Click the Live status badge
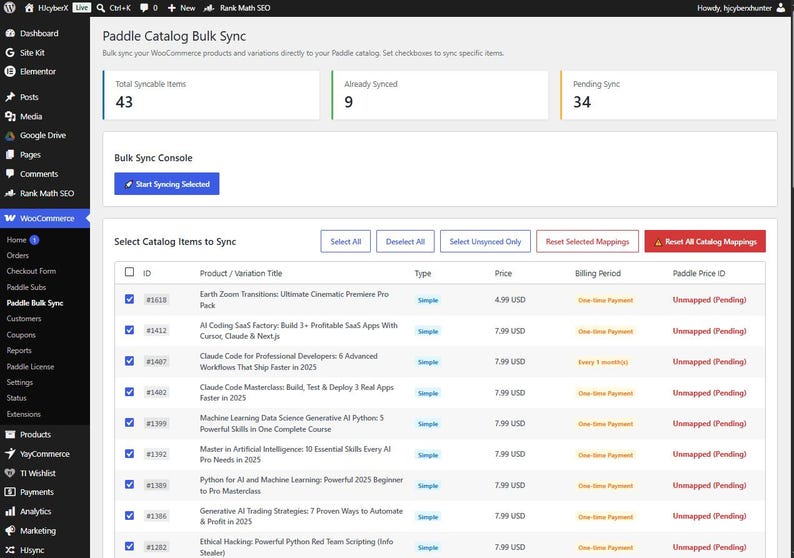Viewport: 794px width, 558px height. pyautogui.click(x=82, y=8)
